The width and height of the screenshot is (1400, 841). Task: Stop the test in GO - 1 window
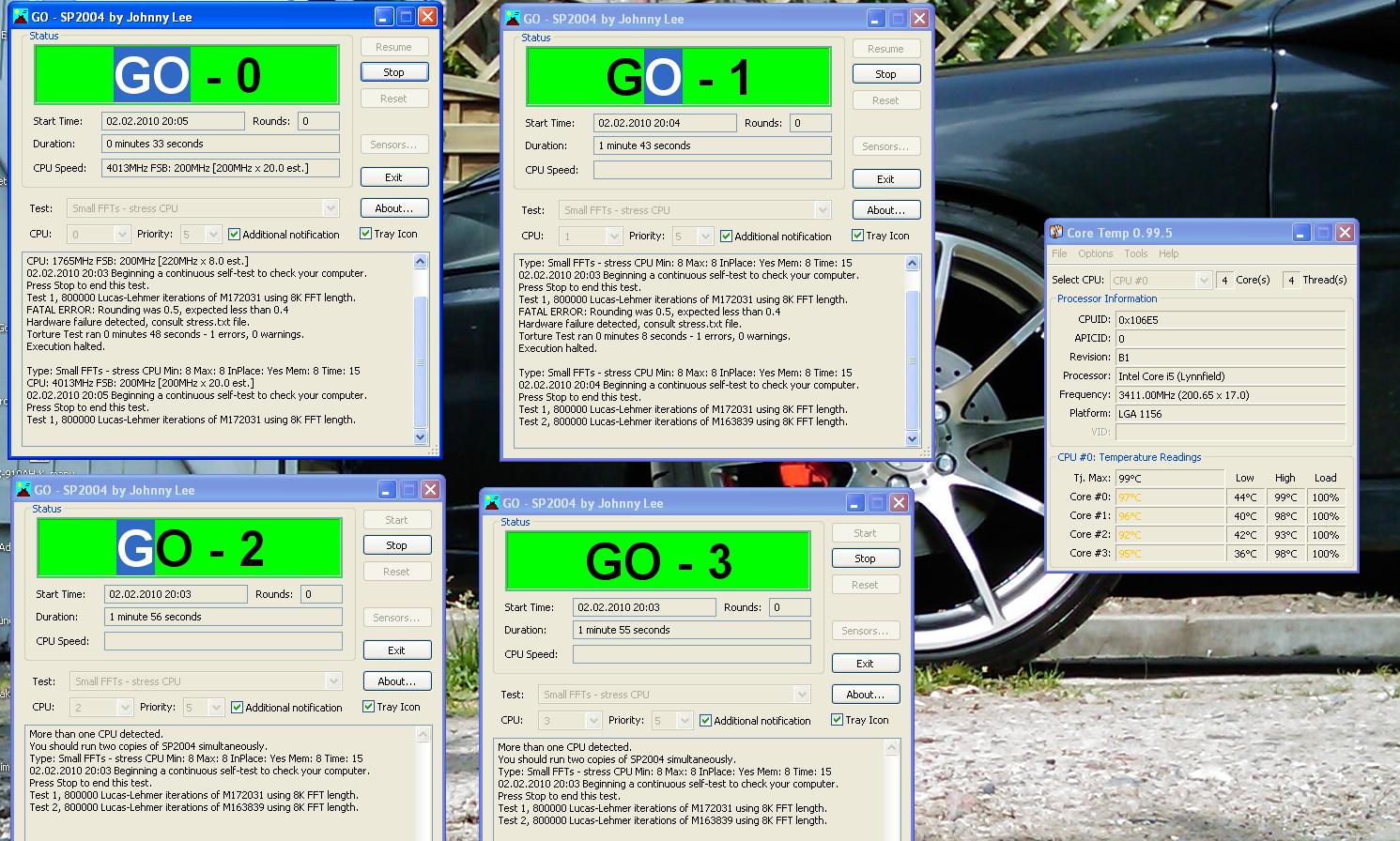[x=886, y=74]
